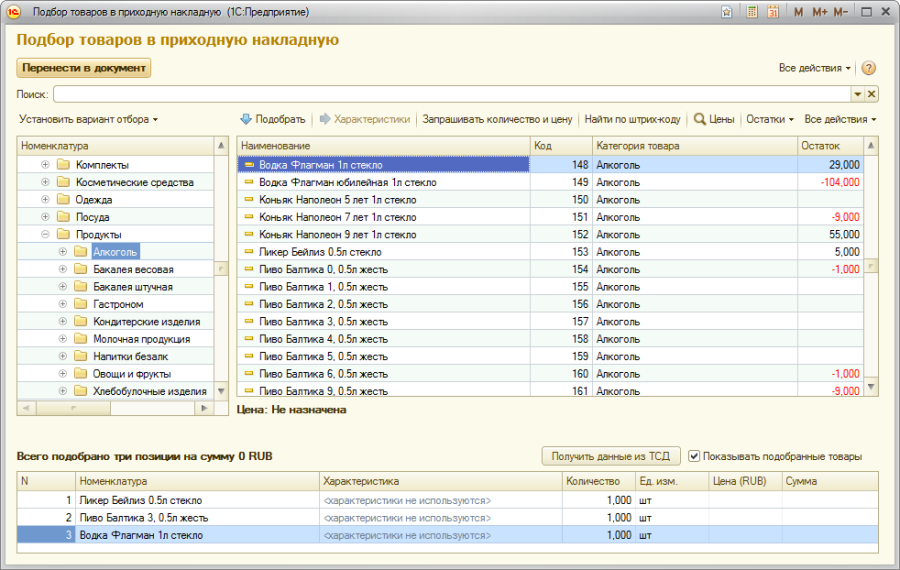Toggle Показывать подобранные товары checkbox
This screenshot has width=900, height=570.
click(694, 456)
